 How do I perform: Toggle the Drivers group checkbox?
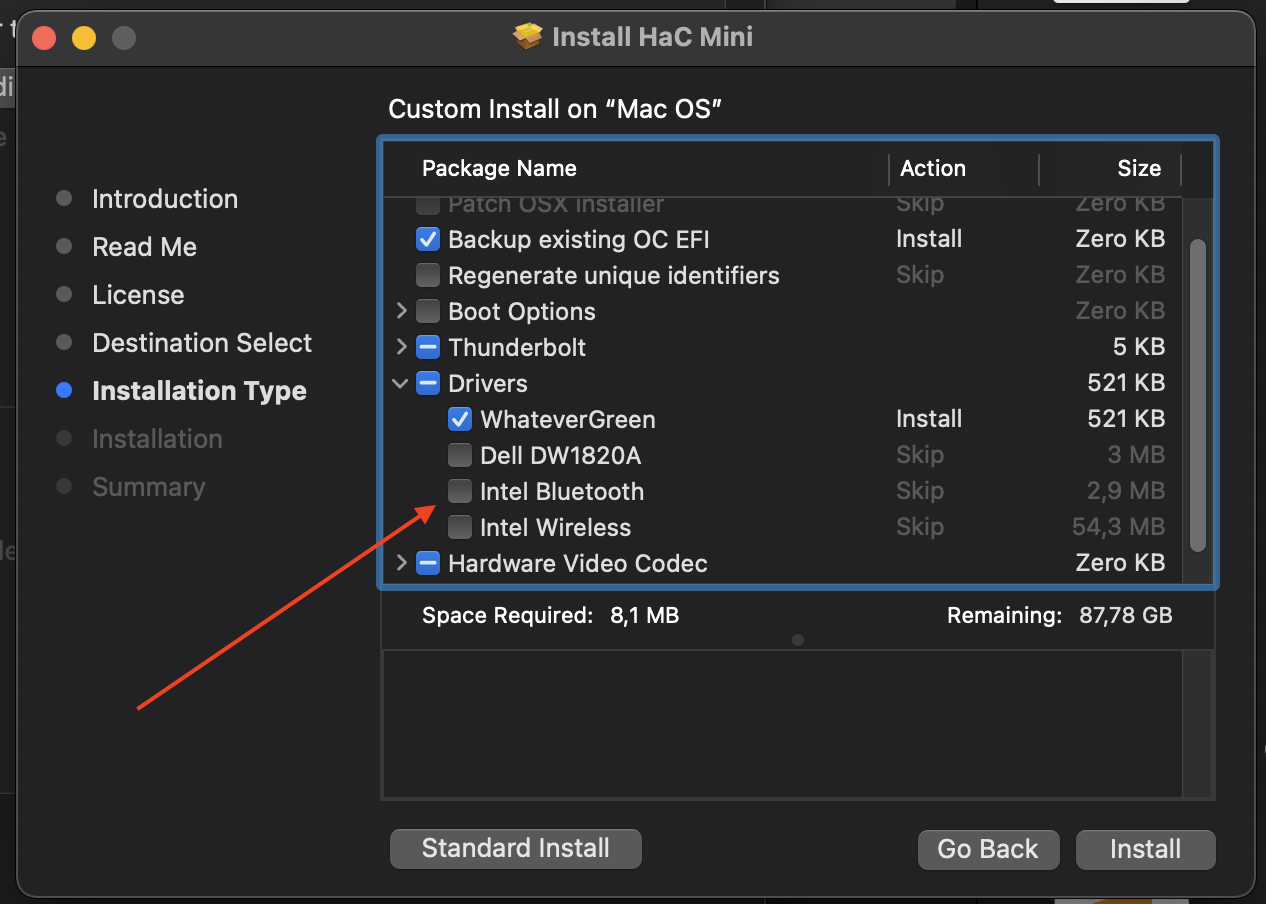click(x=427, y=383)
